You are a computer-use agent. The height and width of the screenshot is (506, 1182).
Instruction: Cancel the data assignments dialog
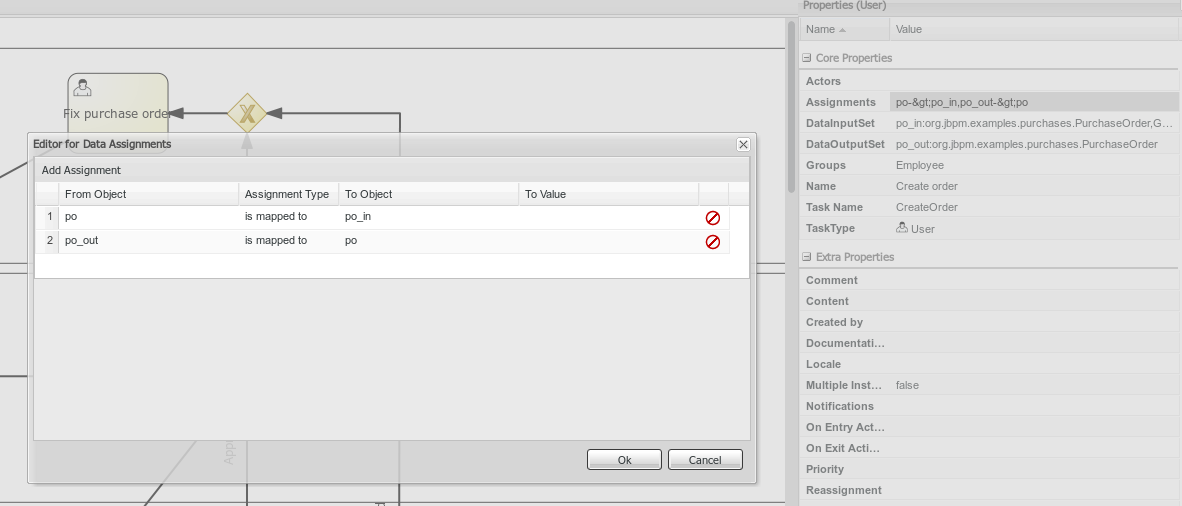click(705, 460)
